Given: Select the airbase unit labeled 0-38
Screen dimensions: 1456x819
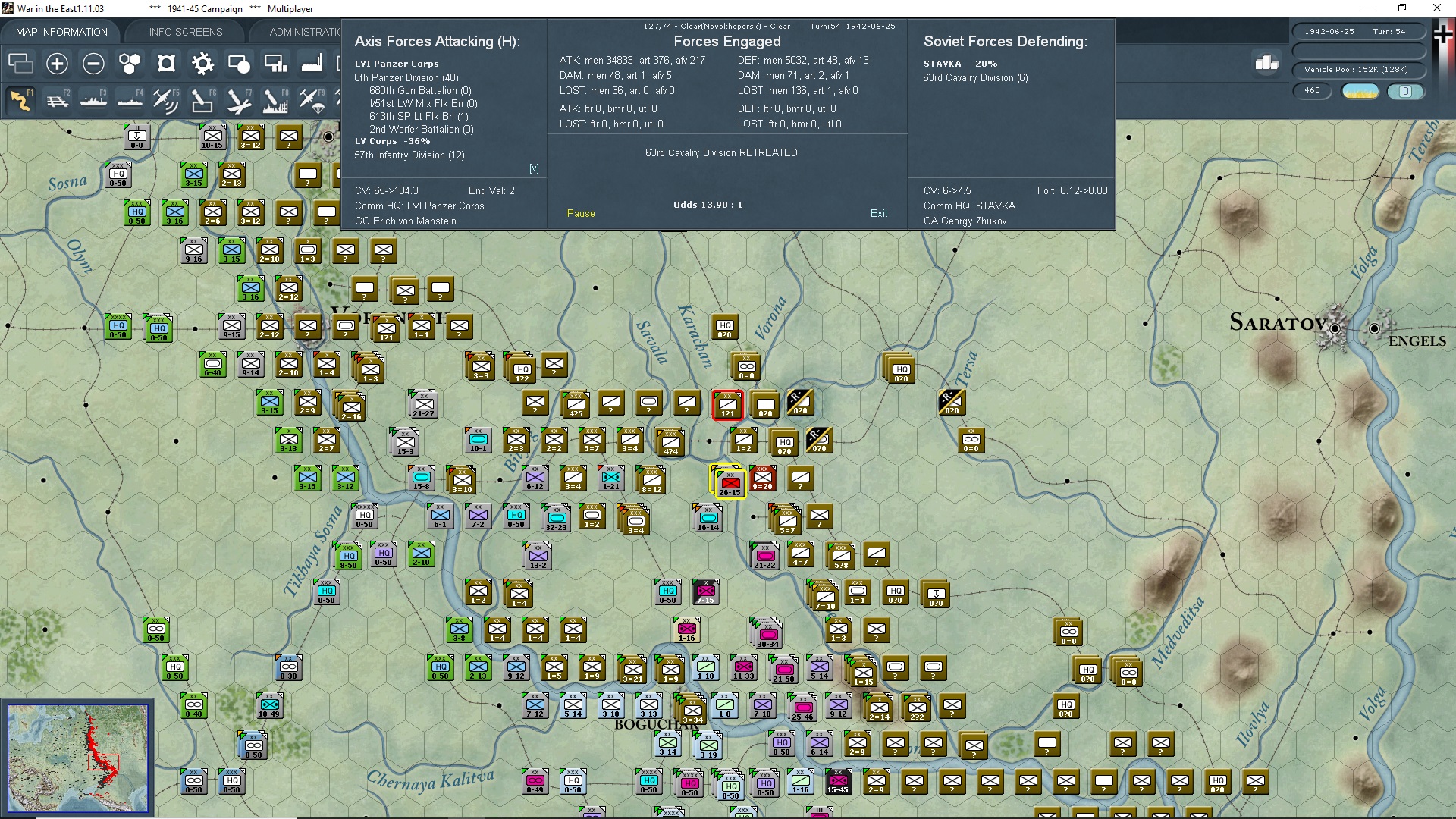Looking at the screenshot, I should 289,667.
